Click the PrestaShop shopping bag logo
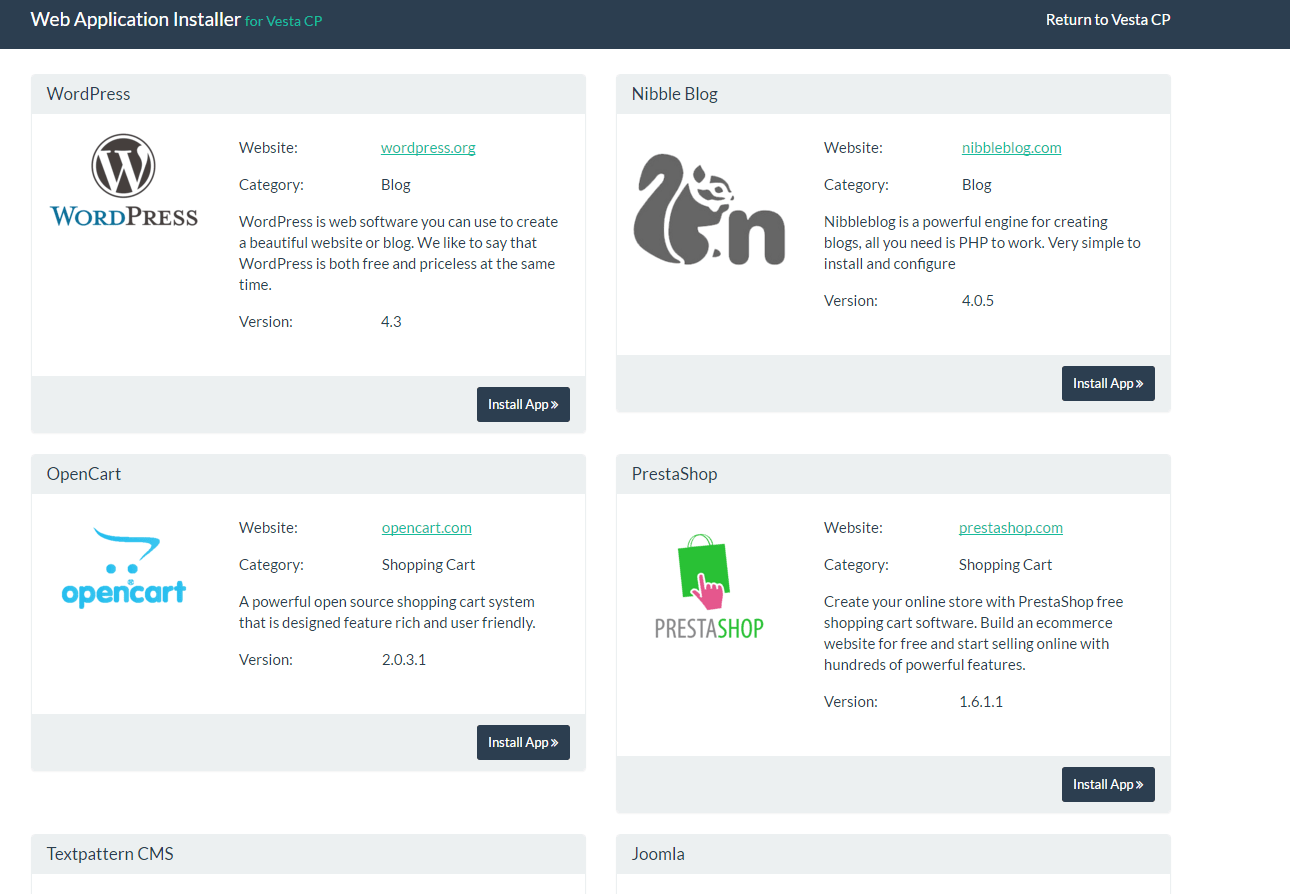This screenshot has height=894, width=1290. pyautogui.click(x=709, y=586)
